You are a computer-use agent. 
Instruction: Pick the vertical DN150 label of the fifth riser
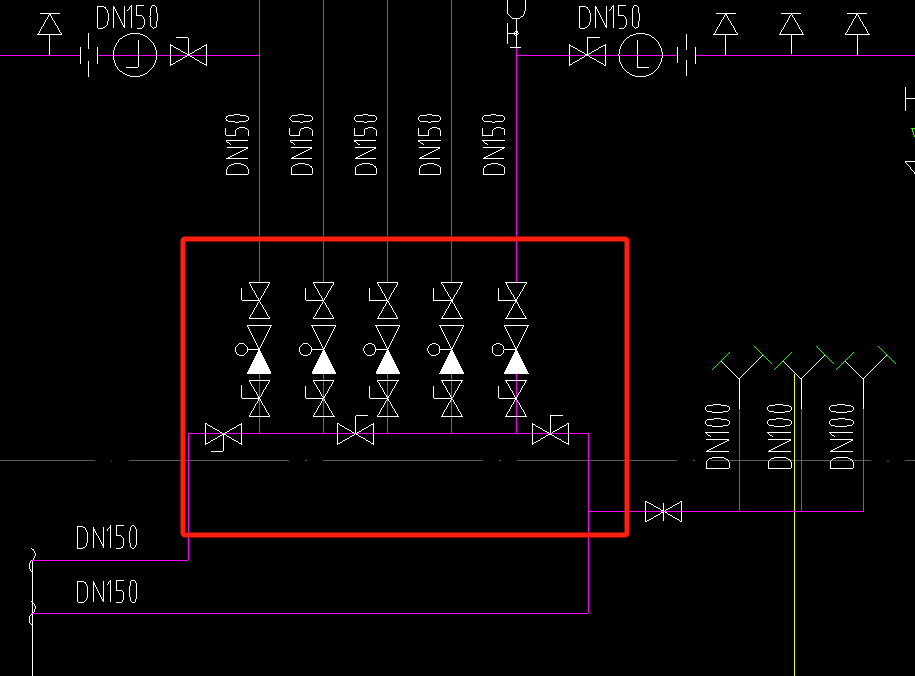click(x=494, y=145)
